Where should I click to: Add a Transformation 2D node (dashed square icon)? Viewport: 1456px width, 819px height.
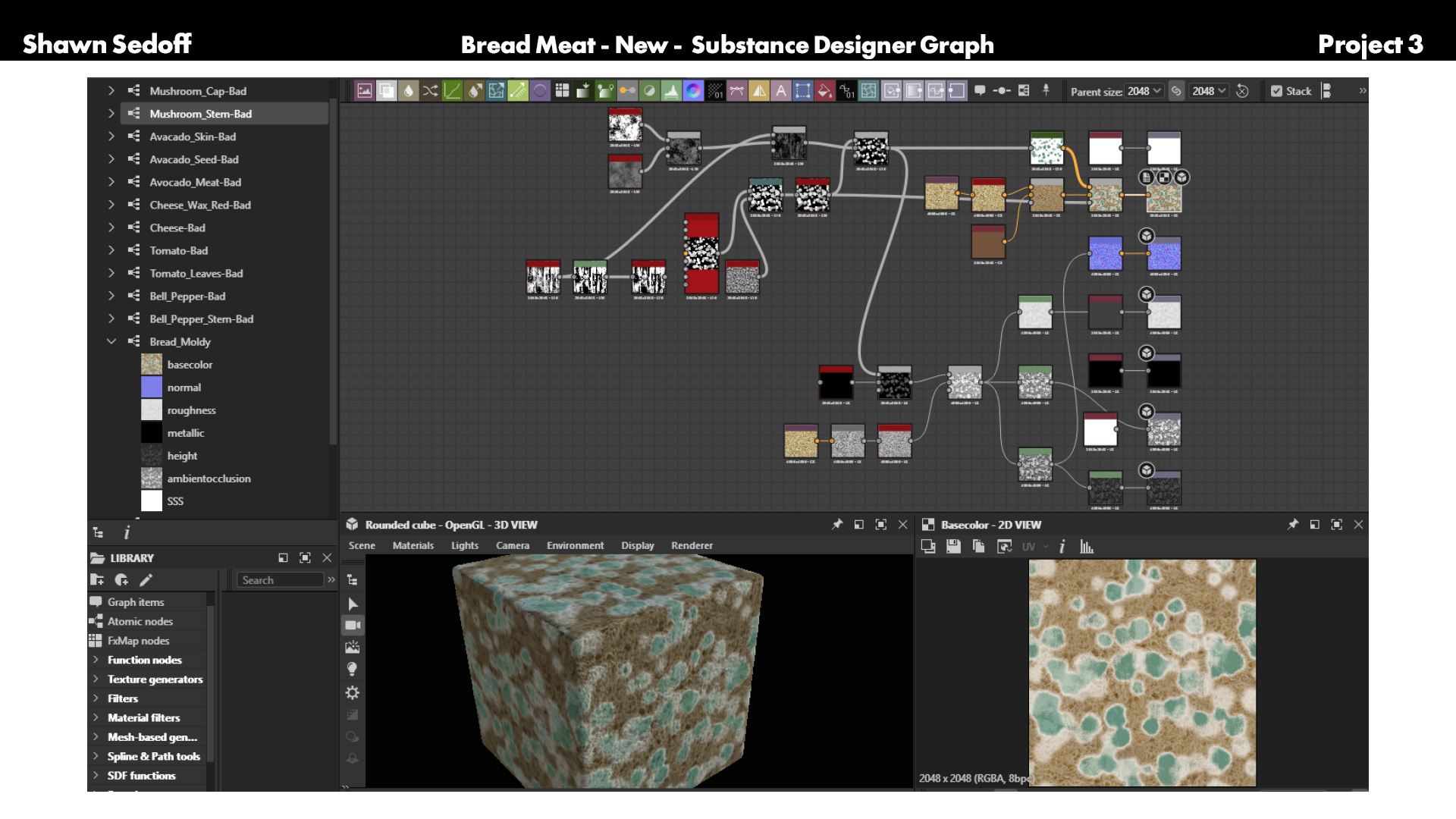(x=803, y=91)
